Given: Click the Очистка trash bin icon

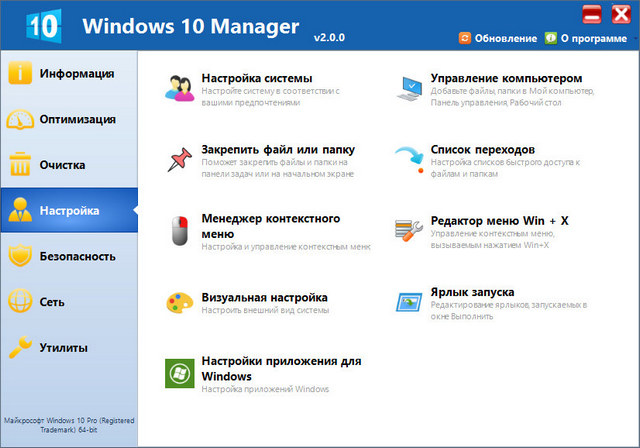Looking at the screenshot, I should [20, 164].
